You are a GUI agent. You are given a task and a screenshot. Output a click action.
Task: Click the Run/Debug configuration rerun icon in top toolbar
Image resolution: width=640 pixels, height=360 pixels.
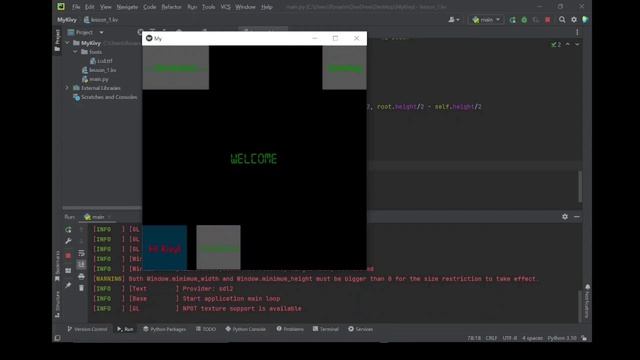(513, 20)
